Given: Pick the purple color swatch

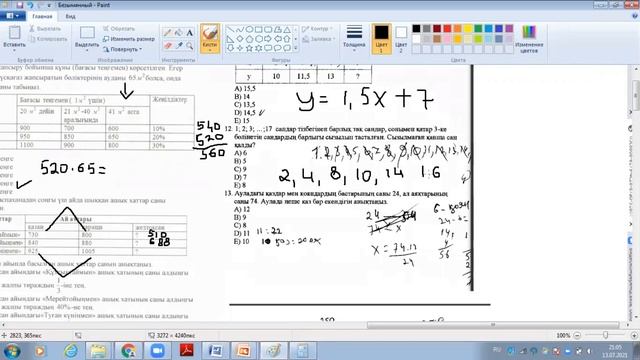Looking at the screenshot, I should [509, 29].
